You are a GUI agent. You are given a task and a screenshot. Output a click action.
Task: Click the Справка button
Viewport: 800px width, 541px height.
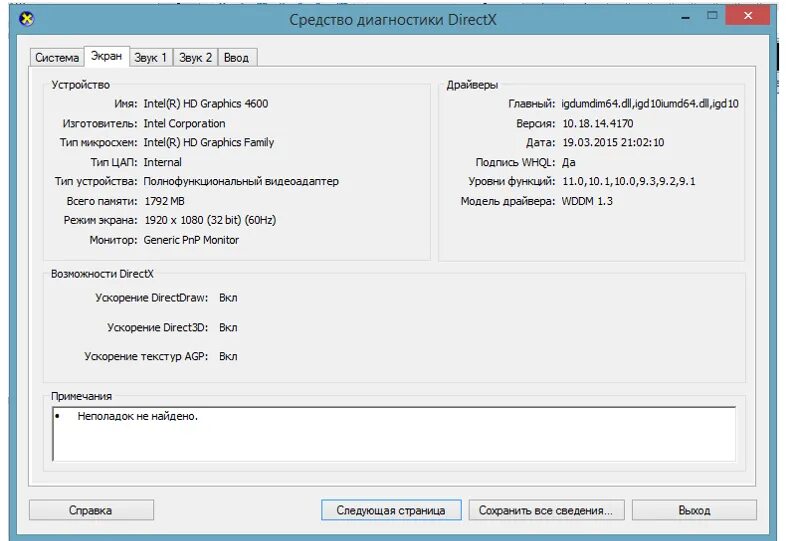pyautogui.click(x=91, y=510)
